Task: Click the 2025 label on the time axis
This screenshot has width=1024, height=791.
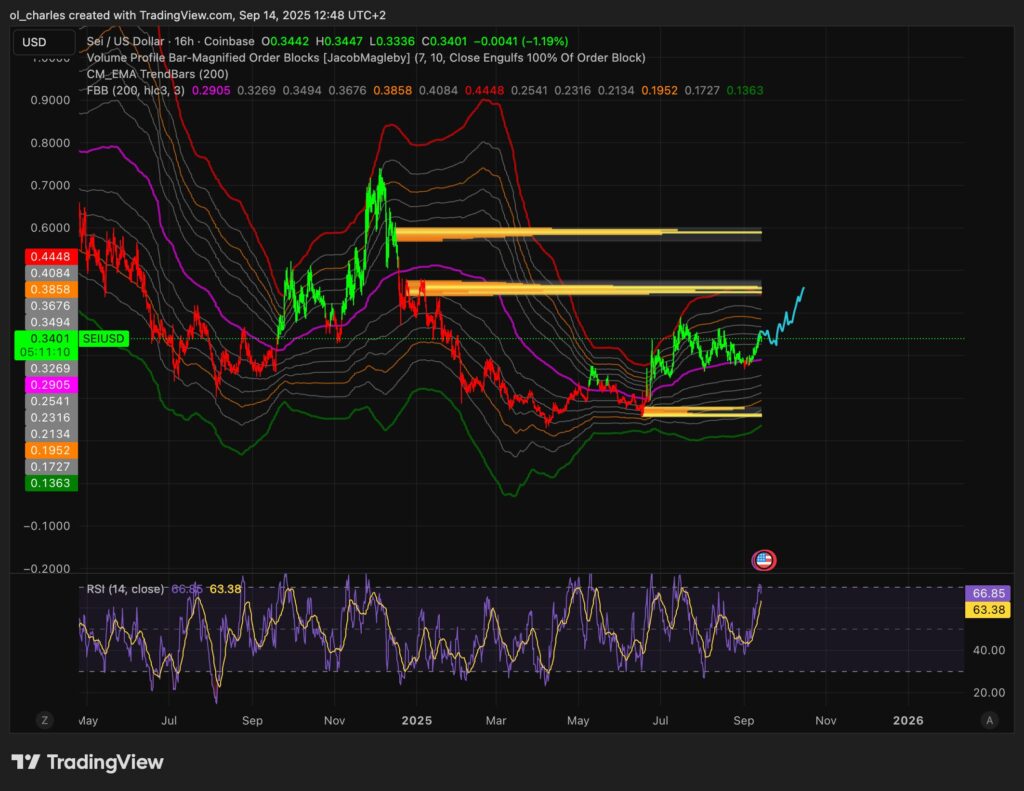Action: (417, 720)
